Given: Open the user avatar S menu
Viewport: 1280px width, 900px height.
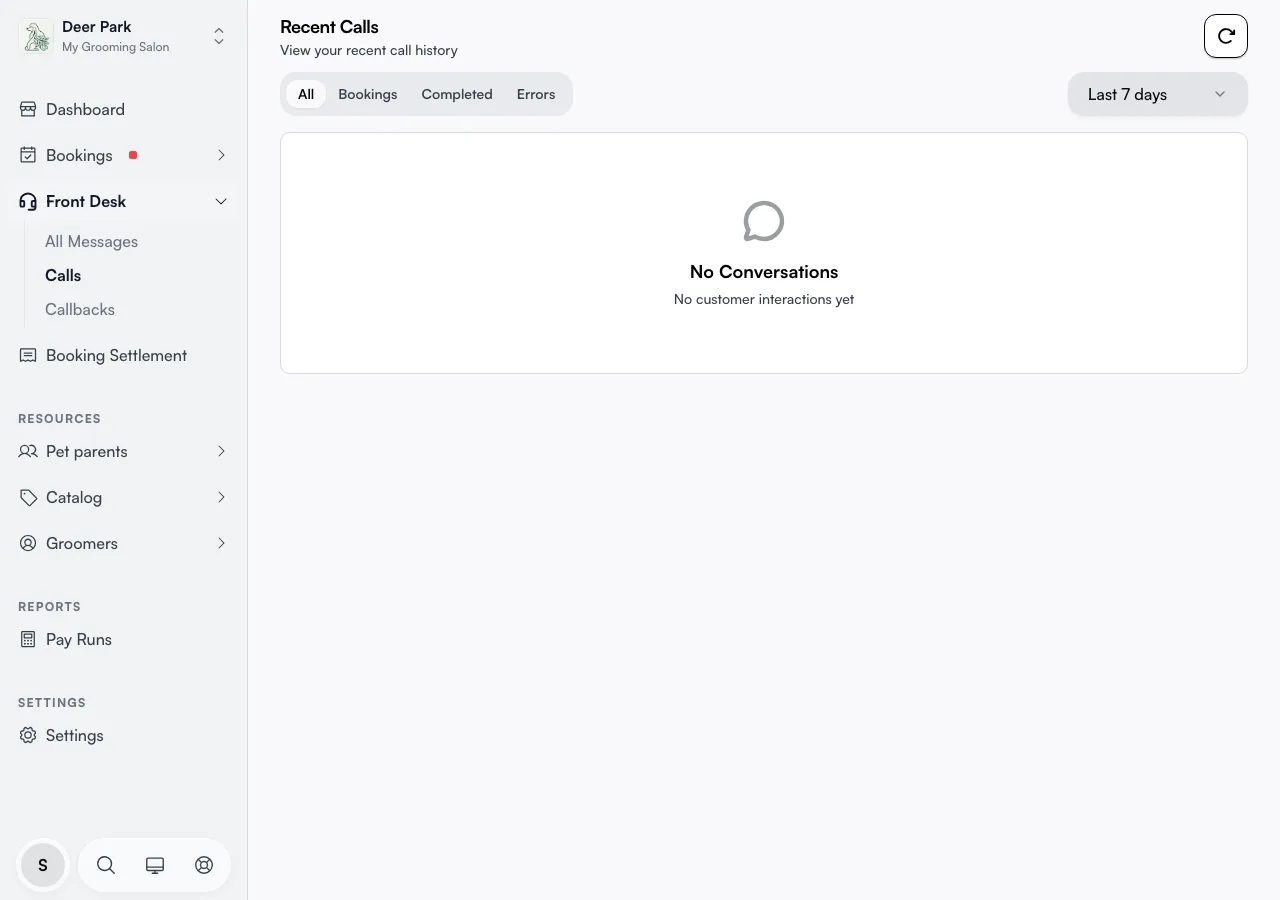Looking at the screenshot, I should 43,865.
